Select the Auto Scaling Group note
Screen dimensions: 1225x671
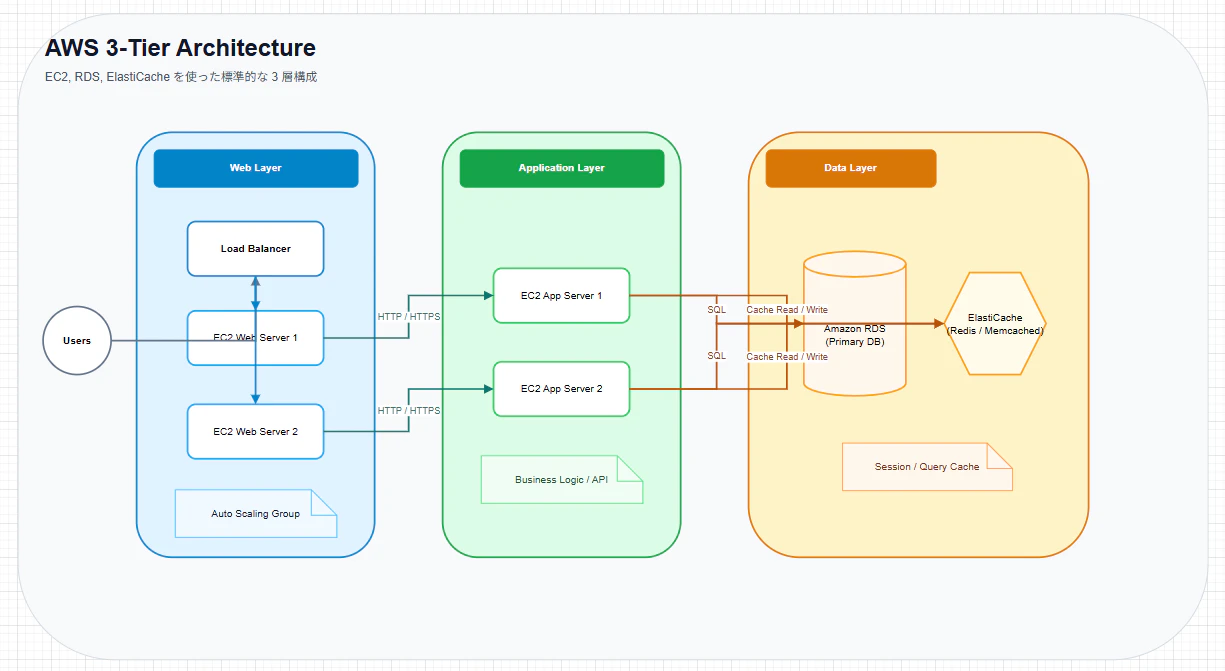[x=256, y=514]
